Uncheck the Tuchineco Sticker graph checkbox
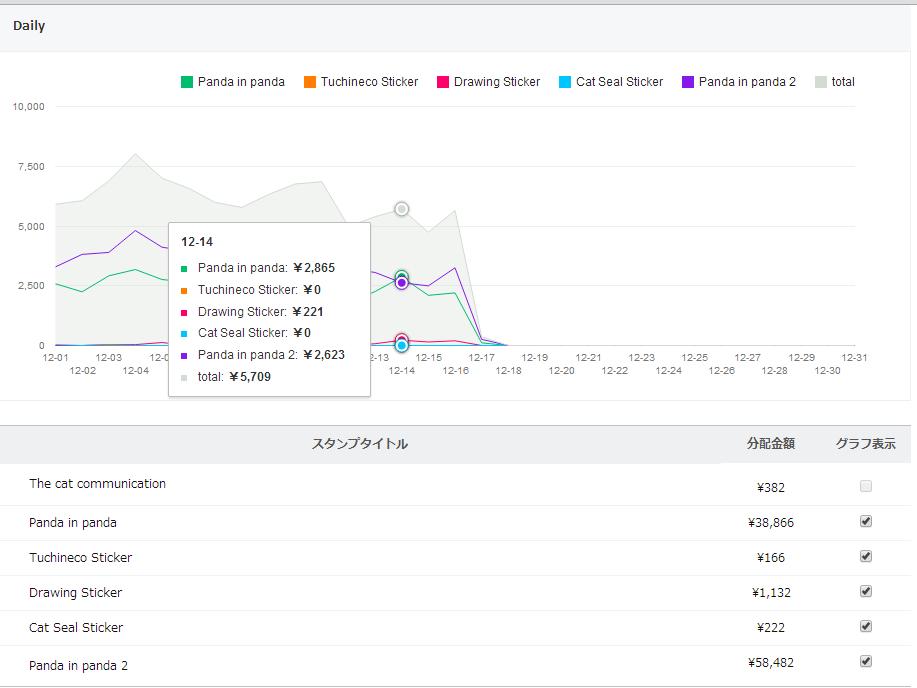 (x=866, y=556)
